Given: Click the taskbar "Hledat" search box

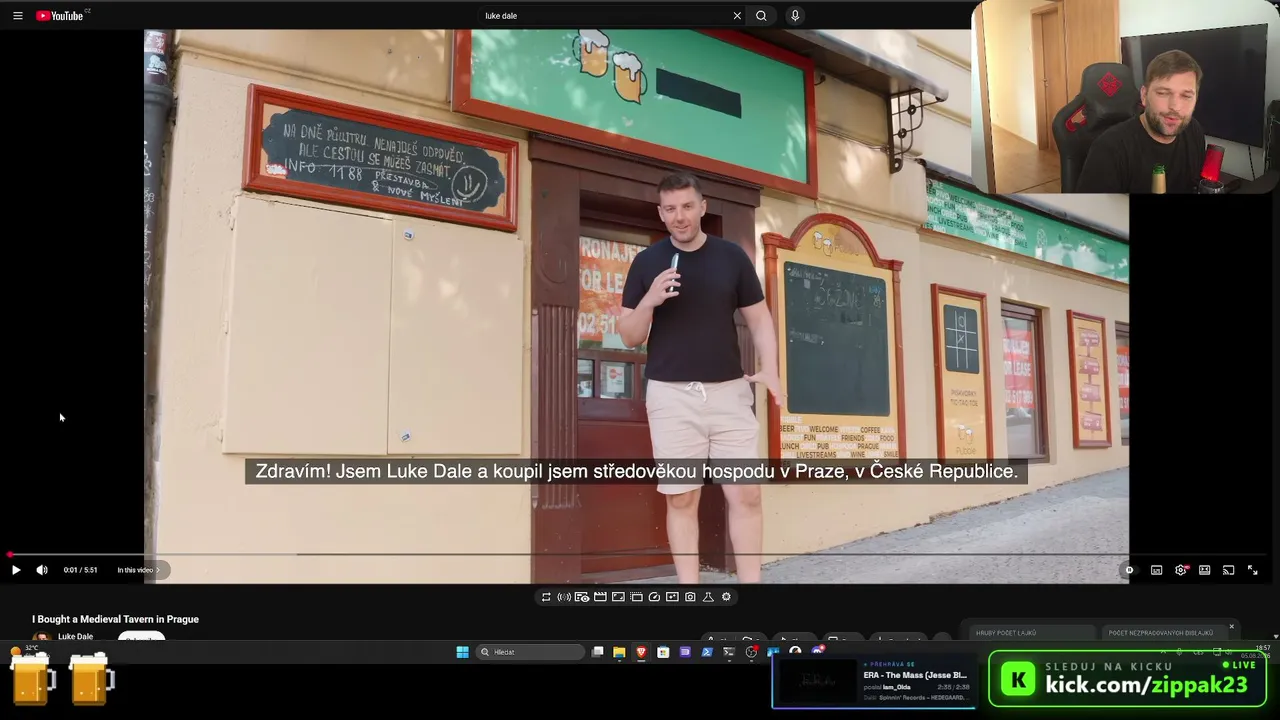Looking at the screenshot, I should tap(530, 652).
